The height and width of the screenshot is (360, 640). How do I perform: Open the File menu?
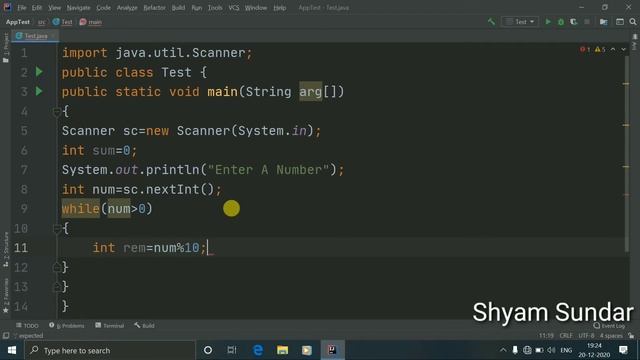[22, 8]
